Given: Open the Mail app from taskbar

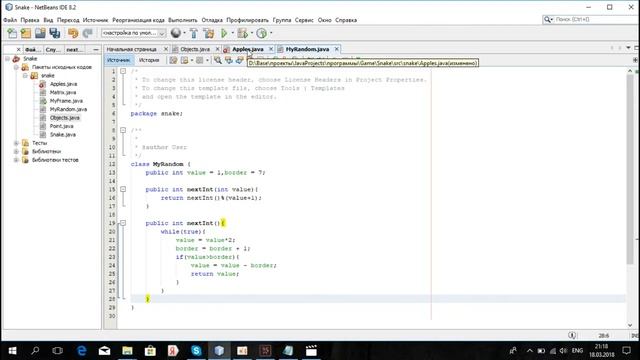Looking at the screenshot, I should (x=104, y=351).
